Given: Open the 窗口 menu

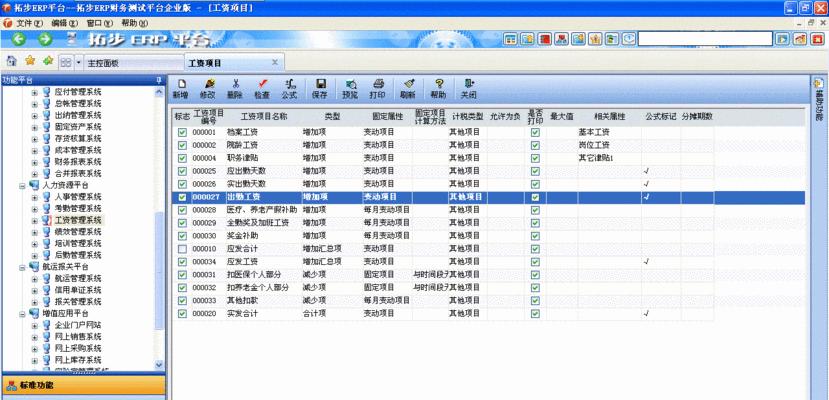Looking at the screenshot, I should (x=99, y=23).
